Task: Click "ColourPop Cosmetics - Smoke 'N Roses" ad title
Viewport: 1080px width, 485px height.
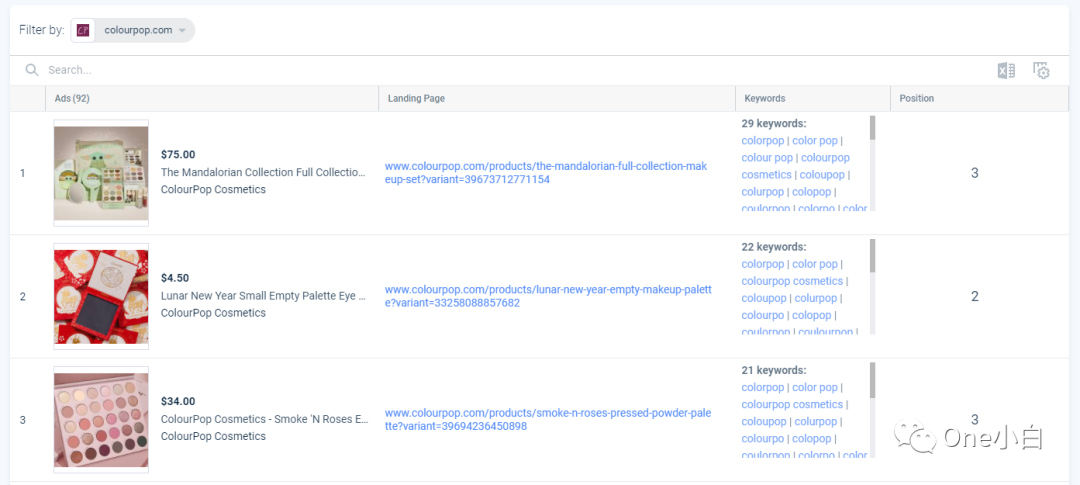Action: pos(265,419)
